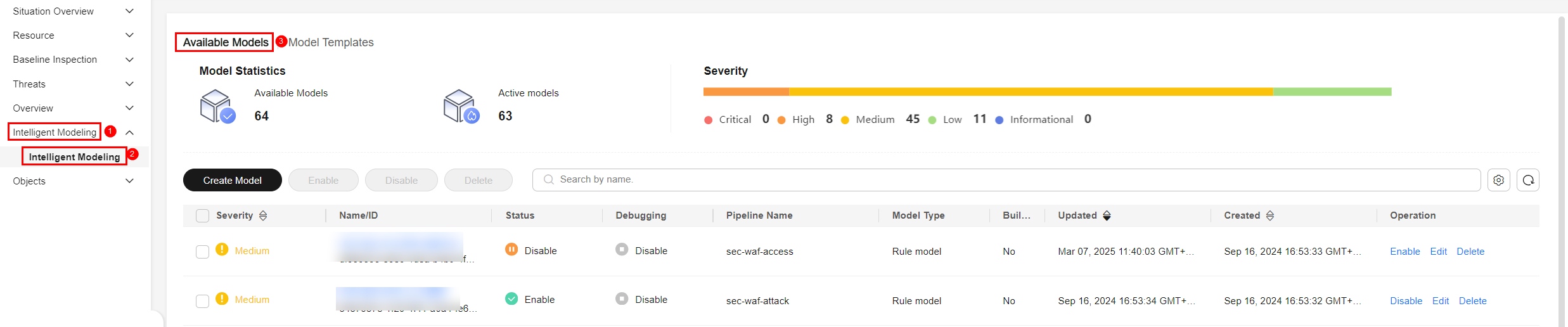Open the Available Models tab

[x=225, y=42]
